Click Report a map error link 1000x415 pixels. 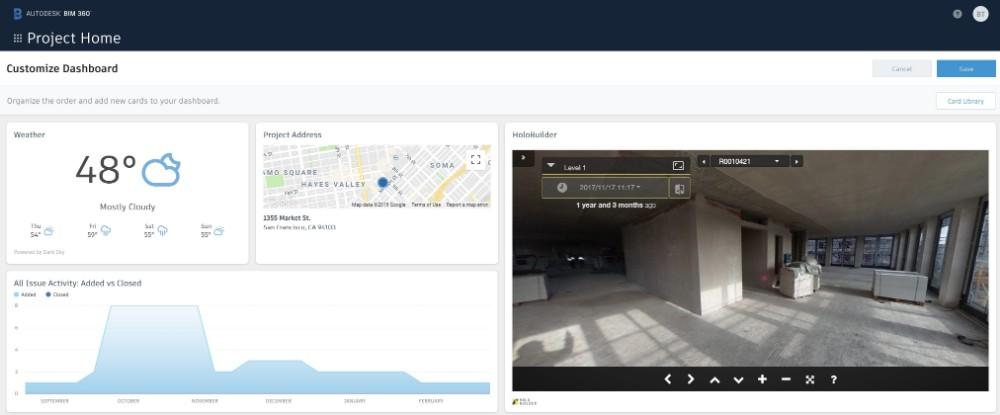(x=467, y=205)
